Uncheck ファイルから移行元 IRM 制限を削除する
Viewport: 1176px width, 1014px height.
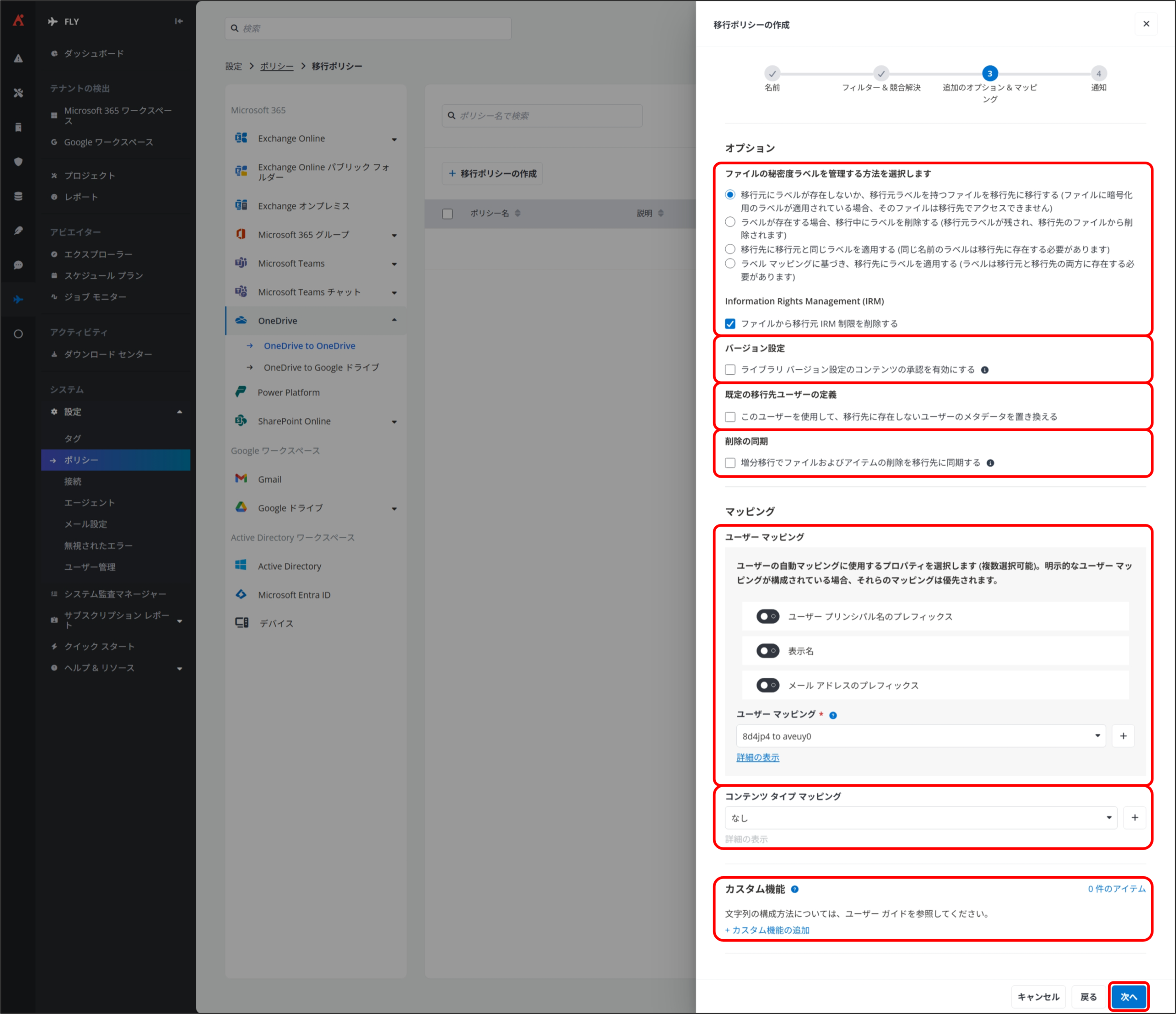730,323
